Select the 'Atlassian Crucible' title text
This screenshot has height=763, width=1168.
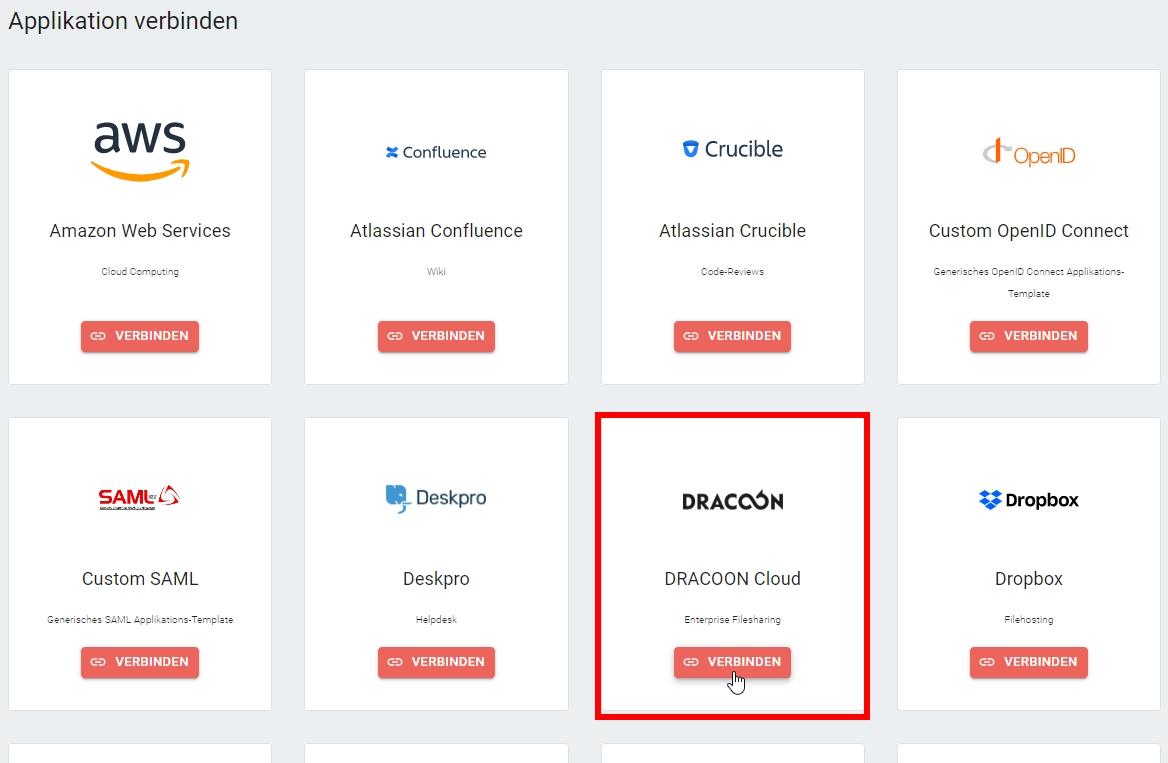(732, 231)
